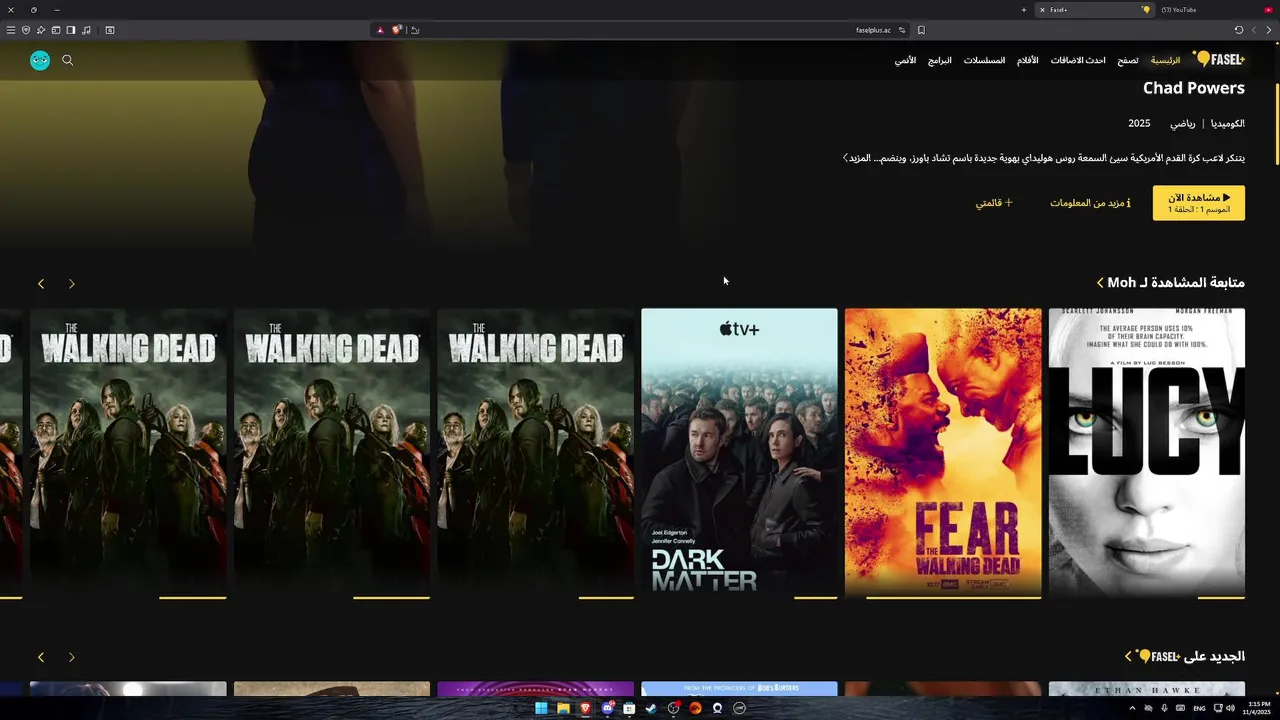This screenshot has height=720, width=1280.
Task: Open Microsoft Store from taskbar
Action: tap(629, 708)
